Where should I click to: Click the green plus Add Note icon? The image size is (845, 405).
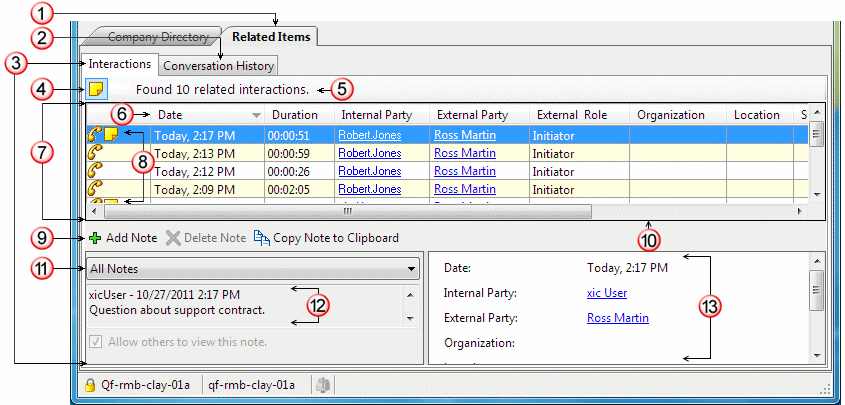(x=95, y=238)
